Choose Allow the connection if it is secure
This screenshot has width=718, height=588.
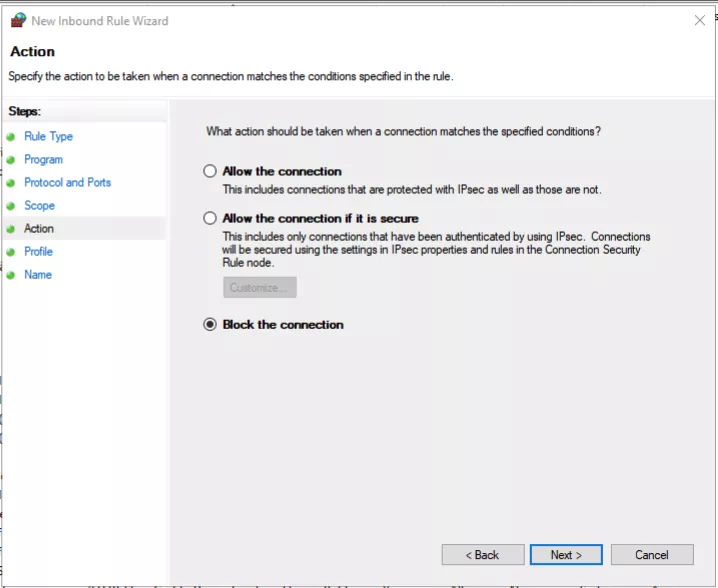coord(210,218)
